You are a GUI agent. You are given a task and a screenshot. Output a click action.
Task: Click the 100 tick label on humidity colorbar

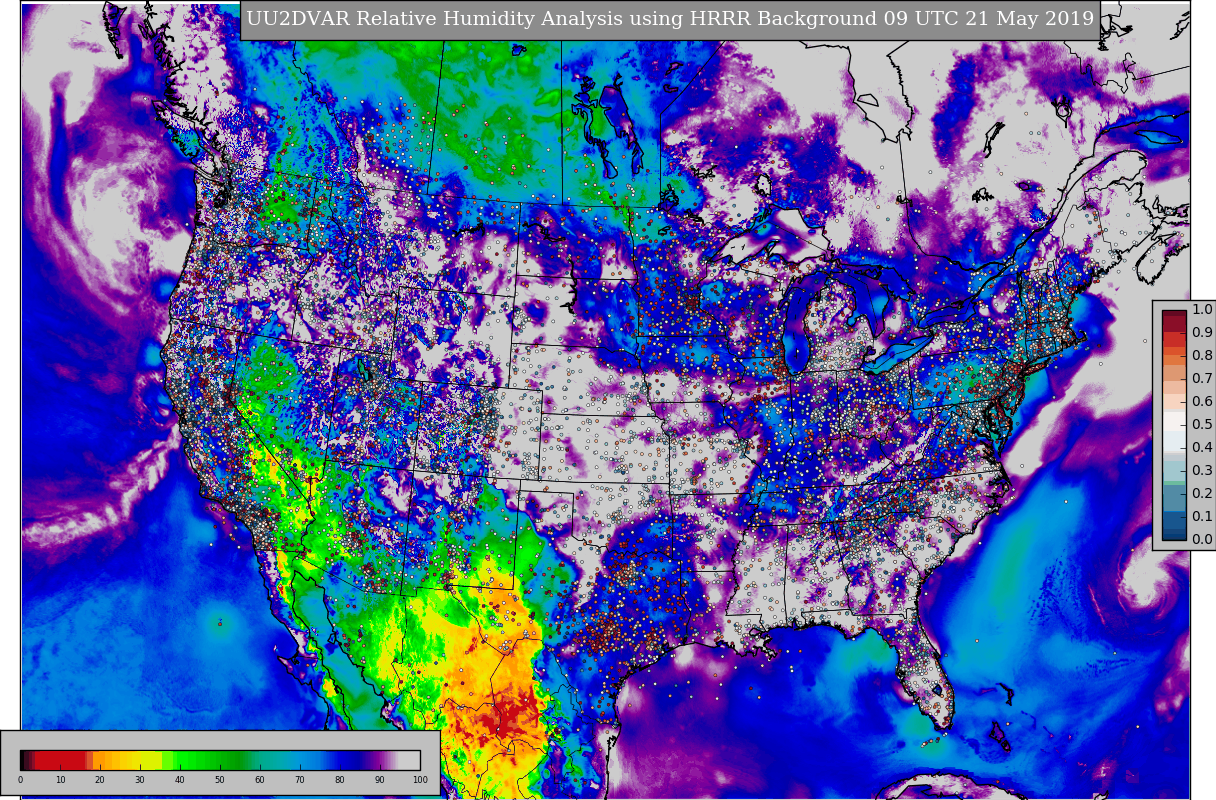pyautogui.click(x=420, y=780)
